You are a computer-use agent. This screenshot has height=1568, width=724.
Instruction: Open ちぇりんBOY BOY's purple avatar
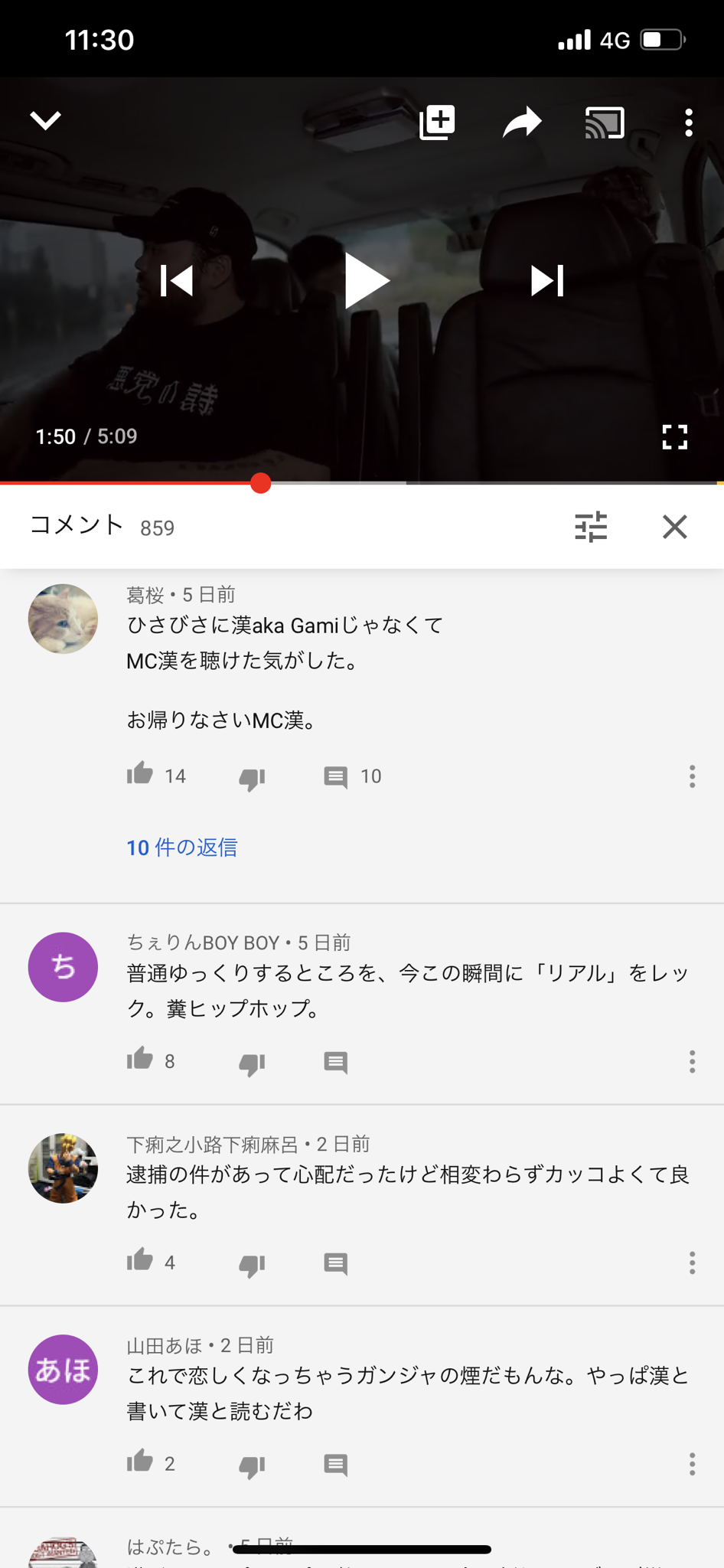tap(63, 967)
